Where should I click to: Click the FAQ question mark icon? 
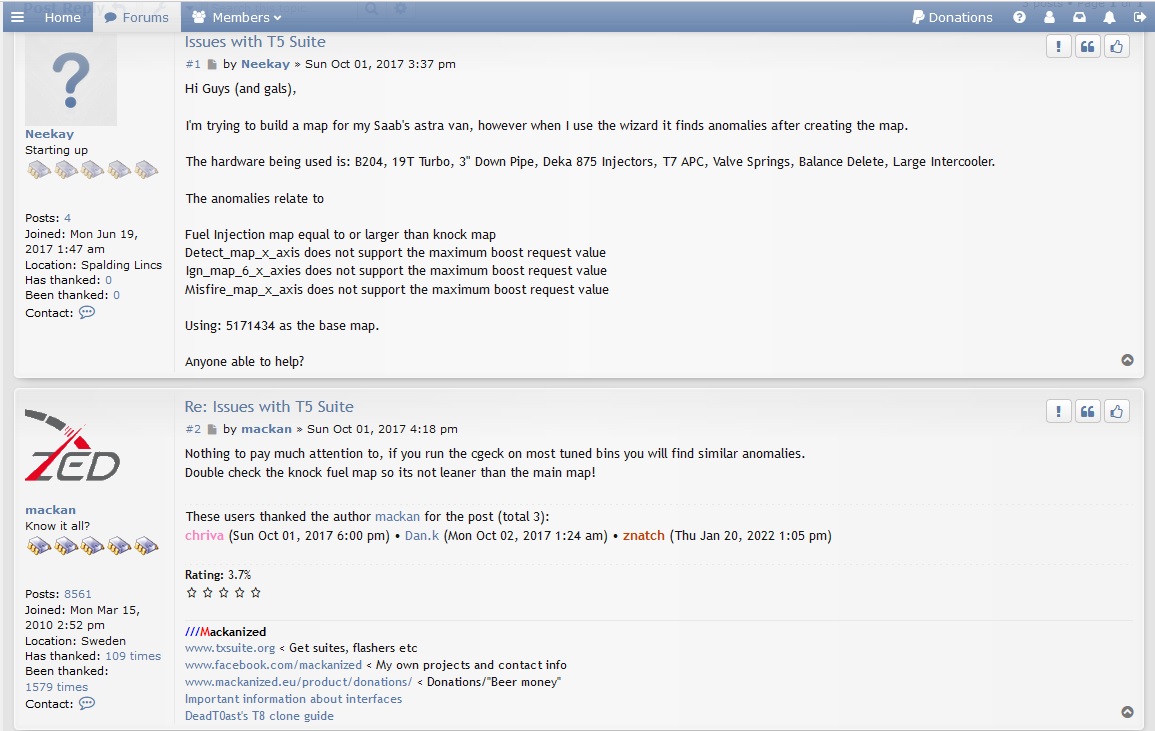pyautogui.click(x=1019, y=17)
